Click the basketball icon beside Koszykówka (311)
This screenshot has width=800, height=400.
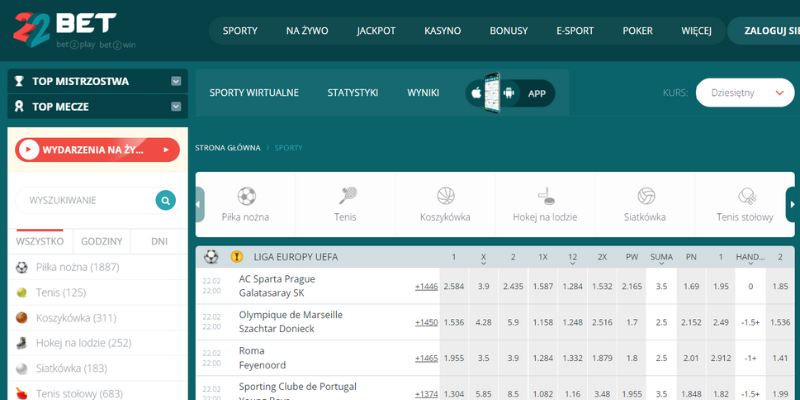21,318
